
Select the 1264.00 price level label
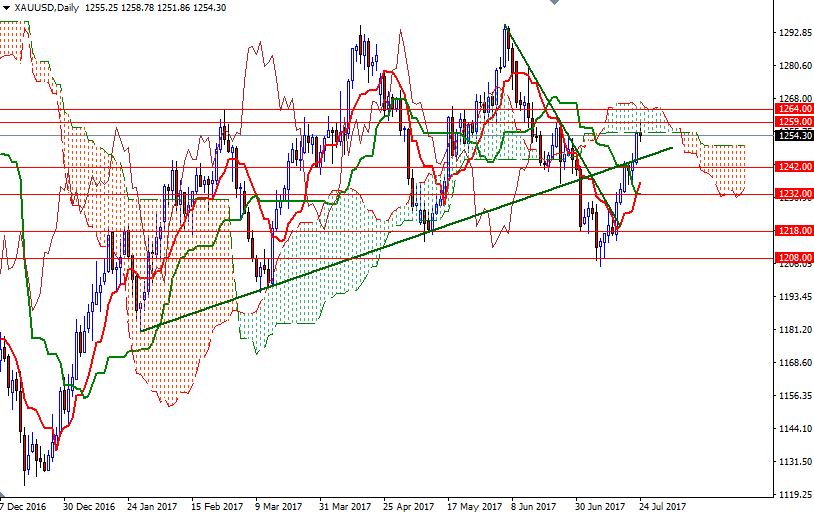794,109
